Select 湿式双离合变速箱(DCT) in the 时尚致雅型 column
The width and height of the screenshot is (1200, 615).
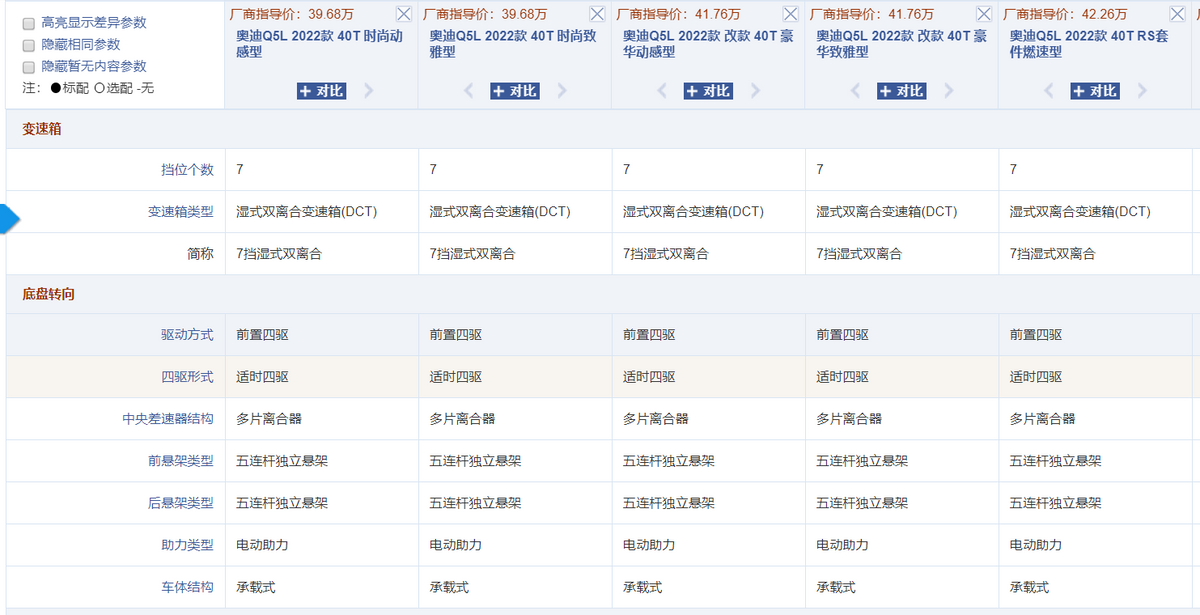500,212
